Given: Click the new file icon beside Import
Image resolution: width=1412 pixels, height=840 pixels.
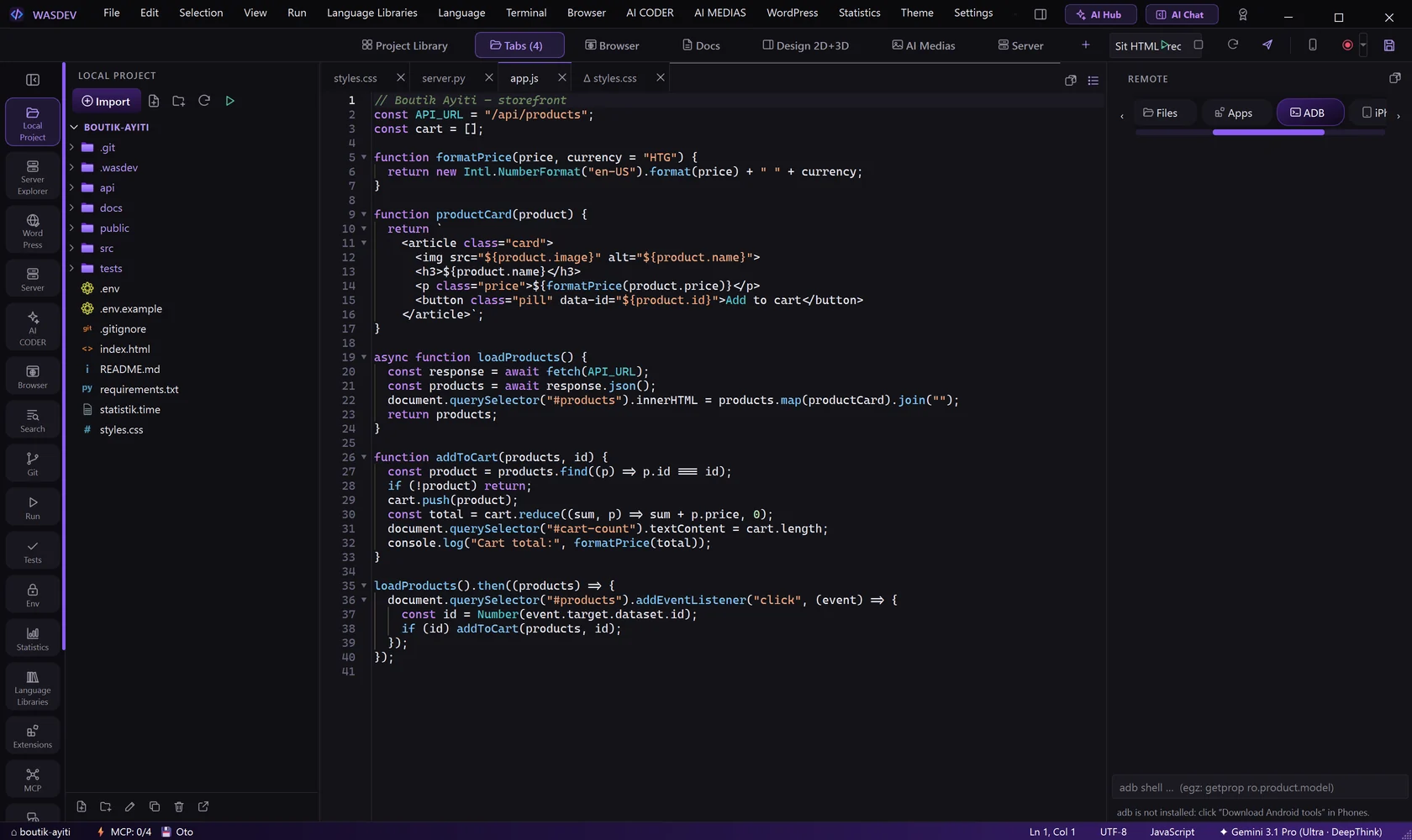Looking at the screenshot, I should tap(154, 101).
